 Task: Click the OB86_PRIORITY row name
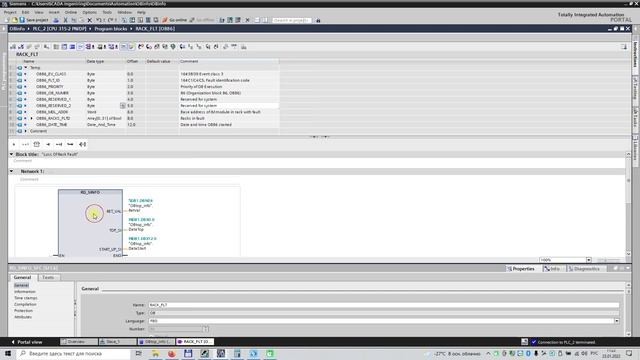(x=49, y=87)
